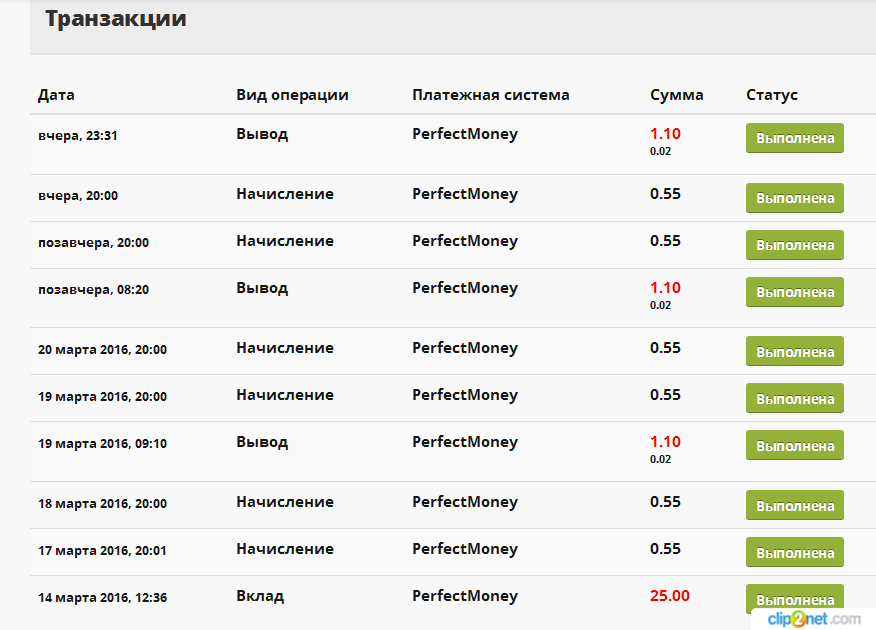This screenshot has width=876, height=630.
Task: Click PerfectMoney in the first withdrawal row
Action: (x=465, y=134)
